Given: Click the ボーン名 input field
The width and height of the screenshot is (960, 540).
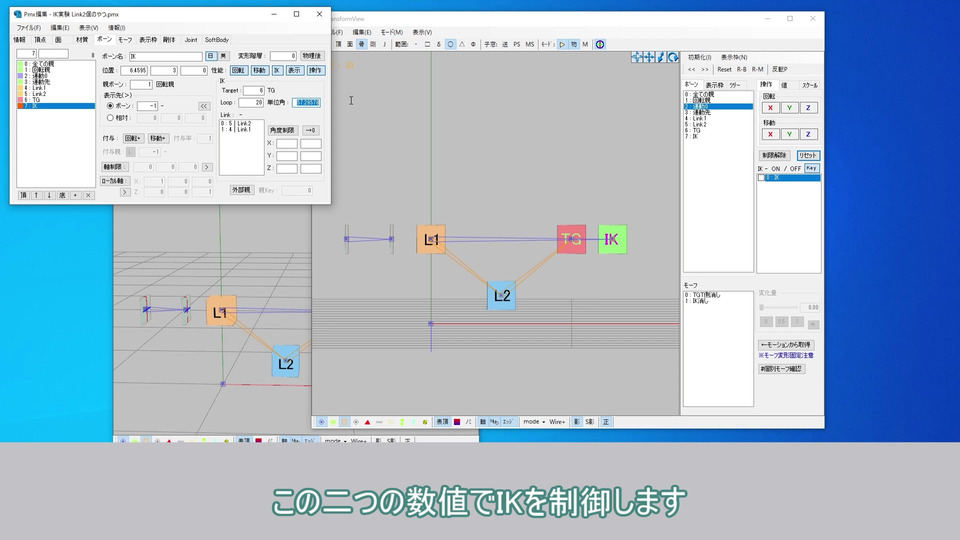Looking at the screenshot, I should point(165,56).
